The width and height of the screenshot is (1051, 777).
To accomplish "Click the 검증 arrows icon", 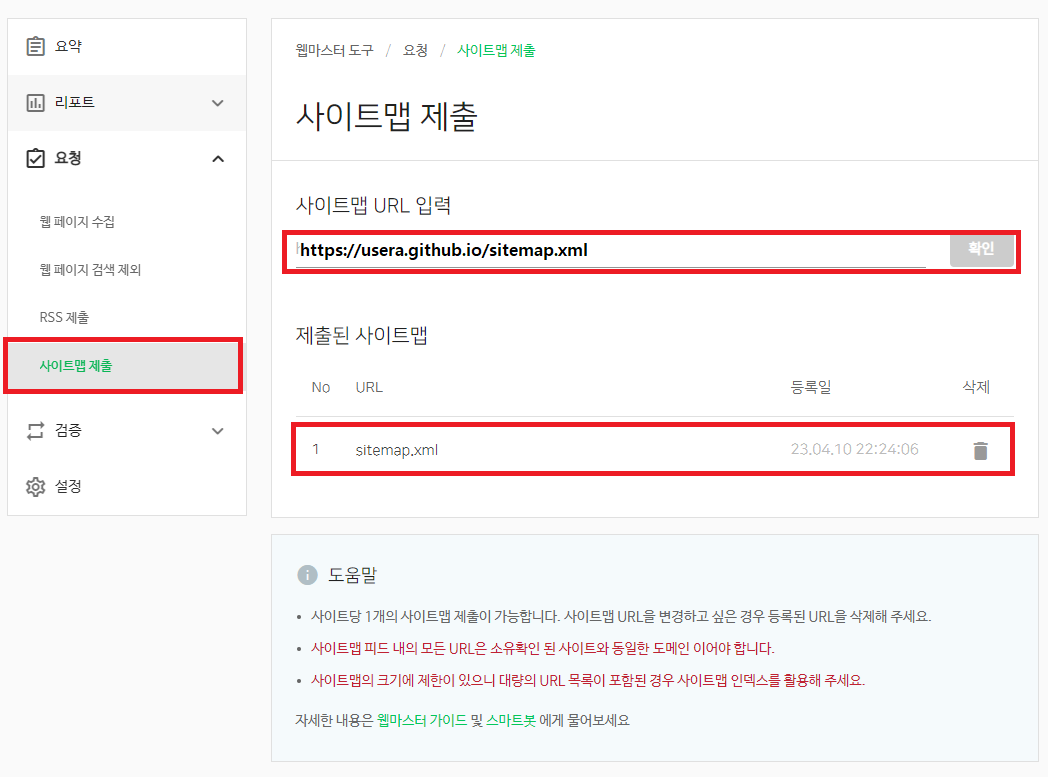I will click(x=36, y=430).
